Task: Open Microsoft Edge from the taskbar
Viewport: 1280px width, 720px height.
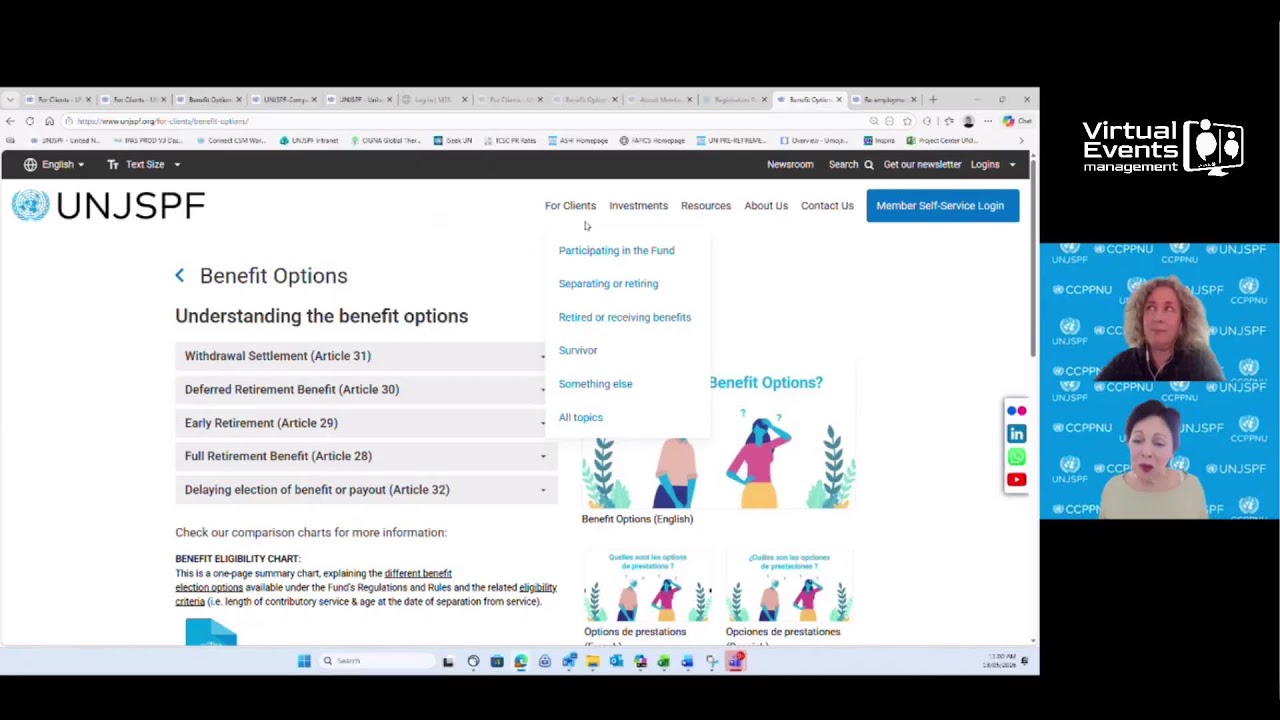Action: [521, 661]
